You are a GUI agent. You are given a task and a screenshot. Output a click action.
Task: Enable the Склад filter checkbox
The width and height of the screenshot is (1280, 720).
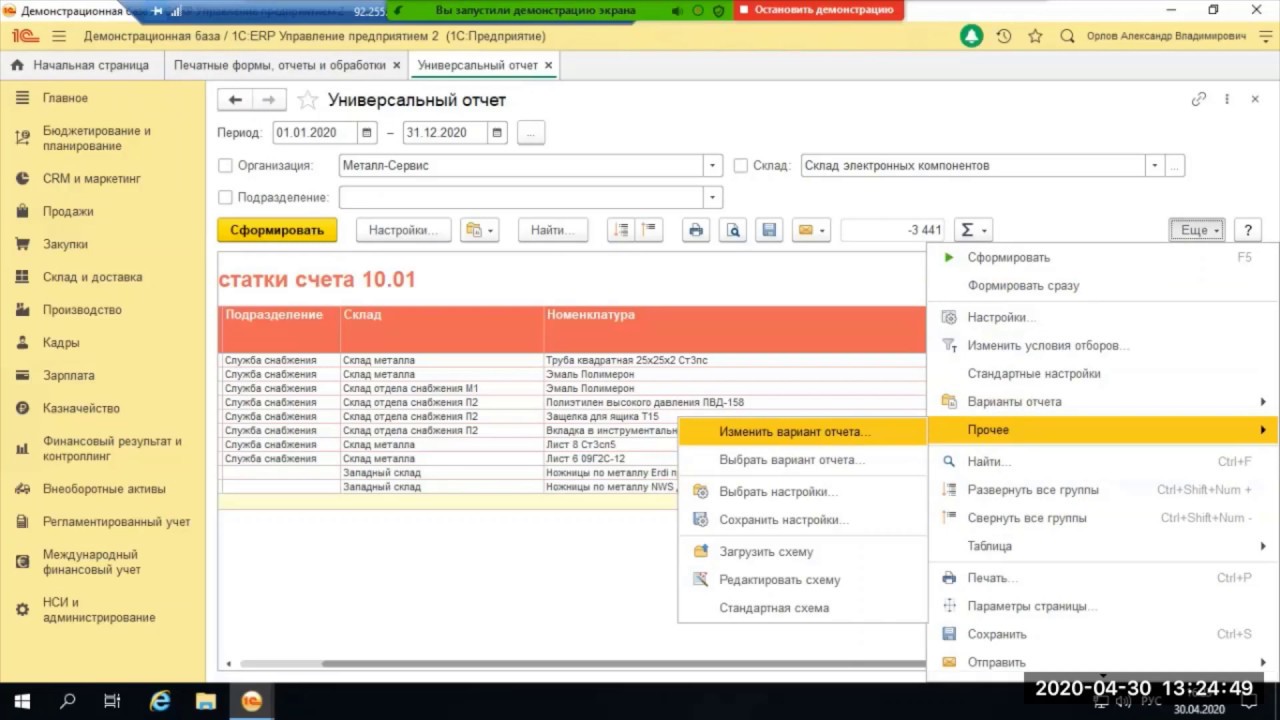pyautogui.click(x=741, y=166)
